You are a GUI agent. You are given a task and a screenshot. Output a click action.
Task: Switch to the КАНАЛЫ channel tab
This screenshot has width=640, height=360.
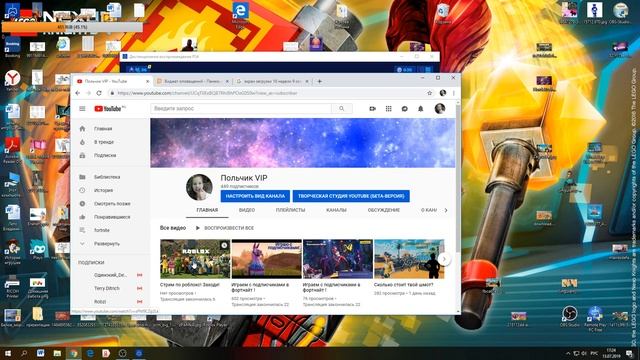(336, 210)
